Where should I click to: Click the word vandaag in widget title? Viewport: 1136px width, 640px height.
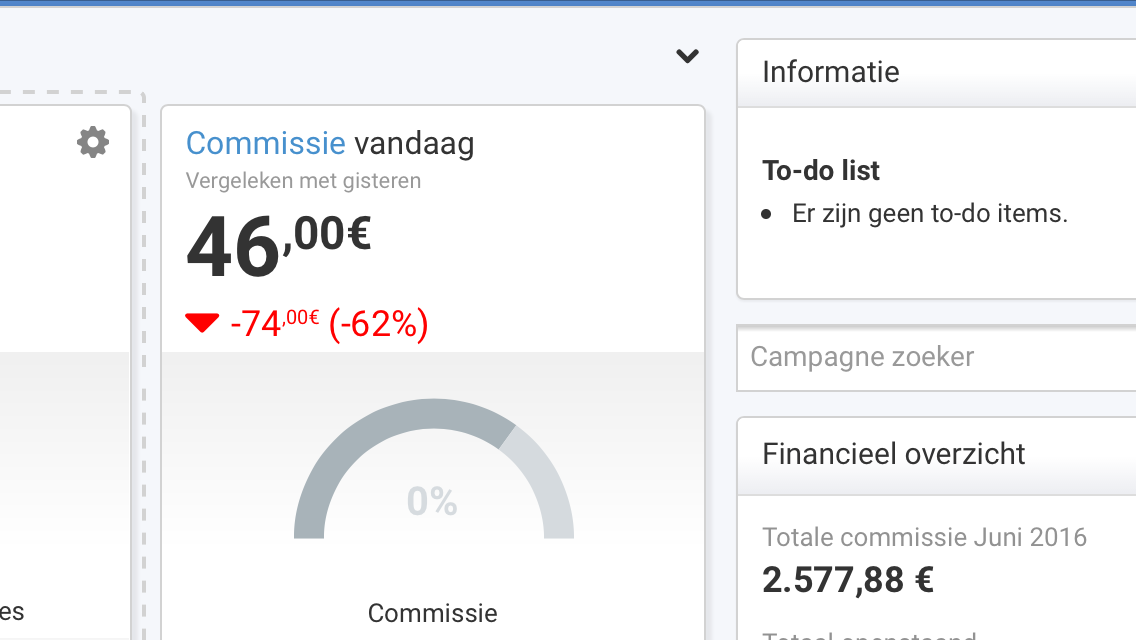click(x=414, y=143)
